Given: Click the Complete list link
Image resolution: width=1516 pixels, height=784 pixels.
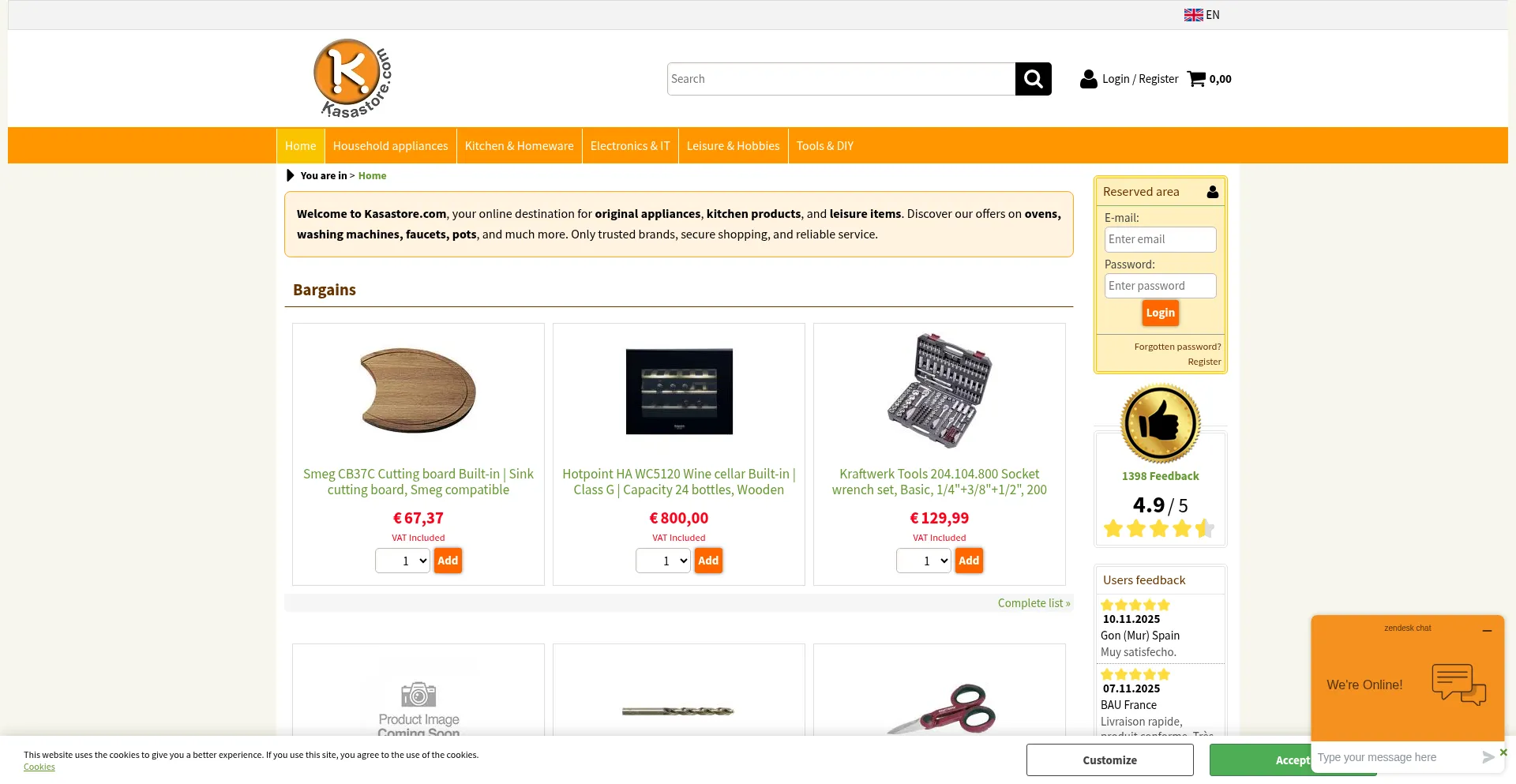Looking at the screenshot, I should click(1034, 603).
